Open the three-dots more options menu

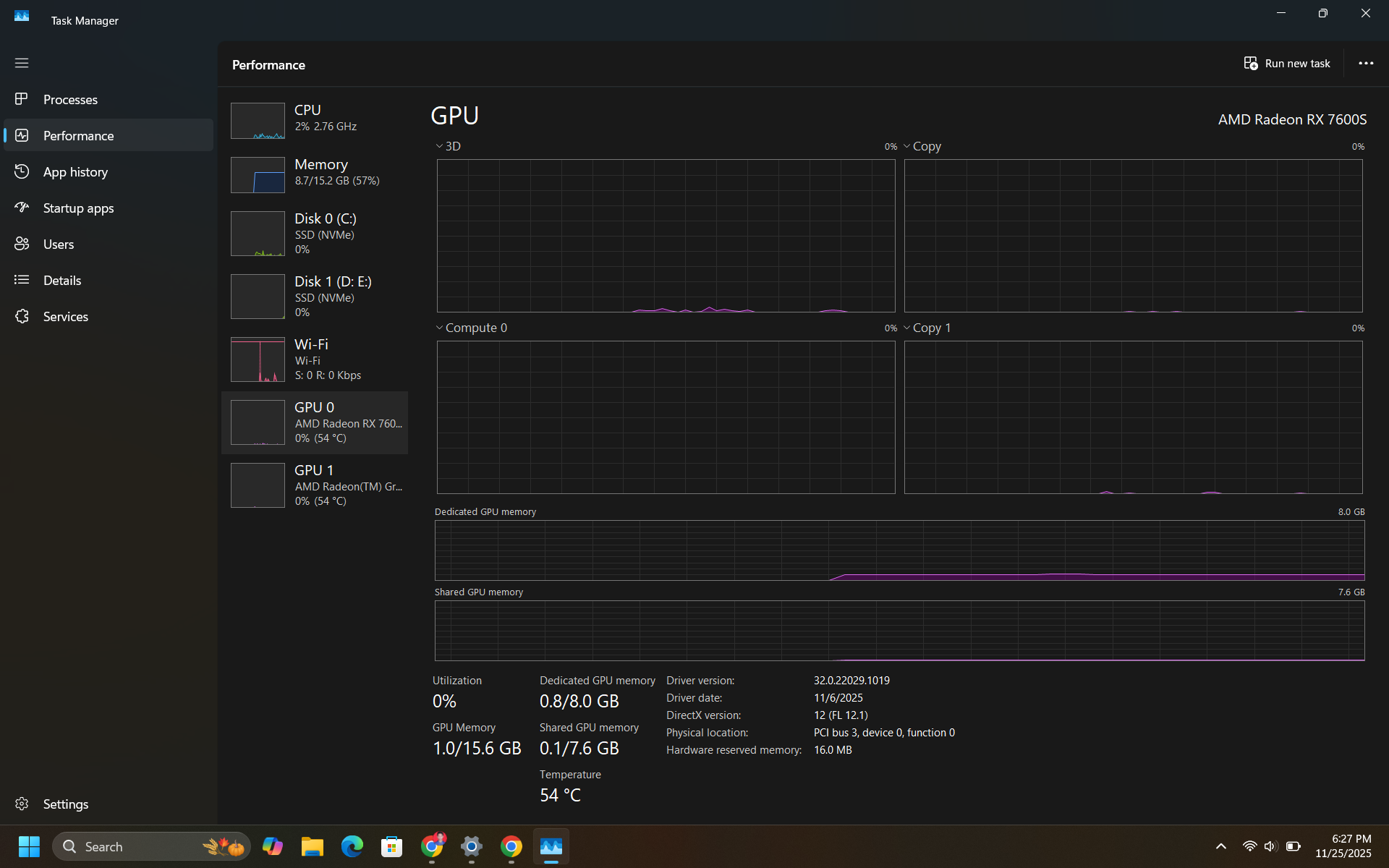point(1365,64)
